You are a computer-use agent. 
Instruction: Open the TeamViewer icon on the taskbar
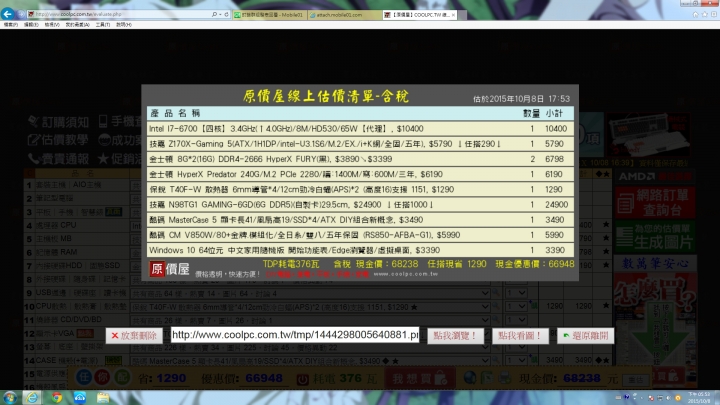pyautogui.click(x=80, y=397)
